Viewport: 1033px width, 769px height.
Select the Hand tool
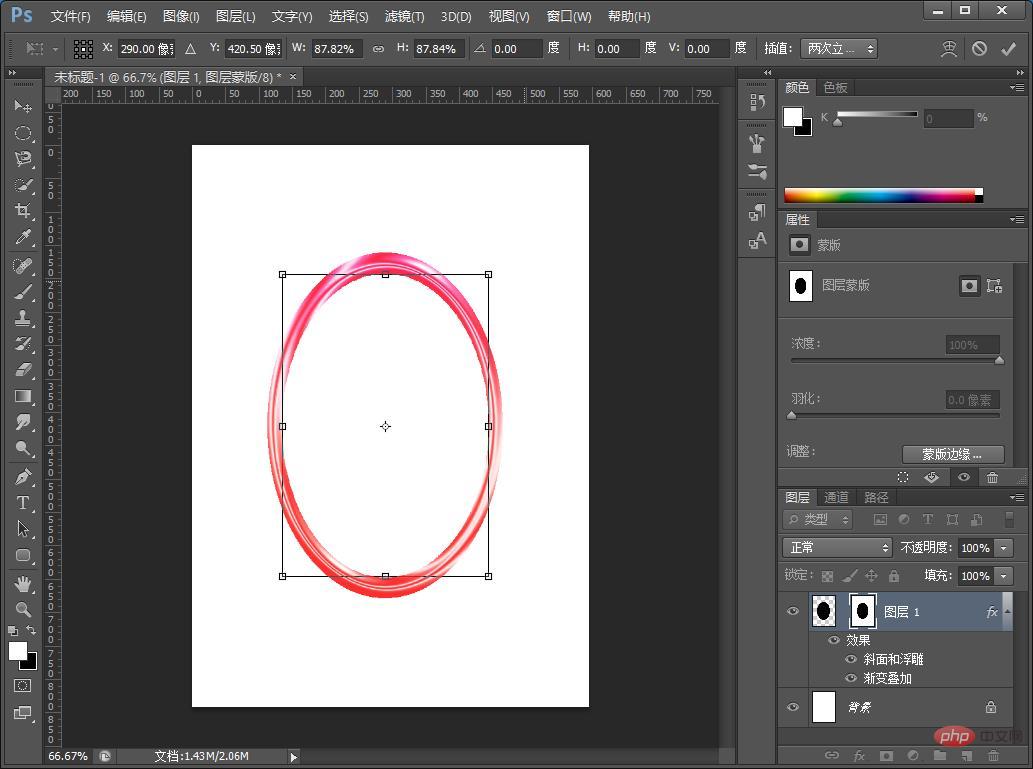click(x=23, y=583)
